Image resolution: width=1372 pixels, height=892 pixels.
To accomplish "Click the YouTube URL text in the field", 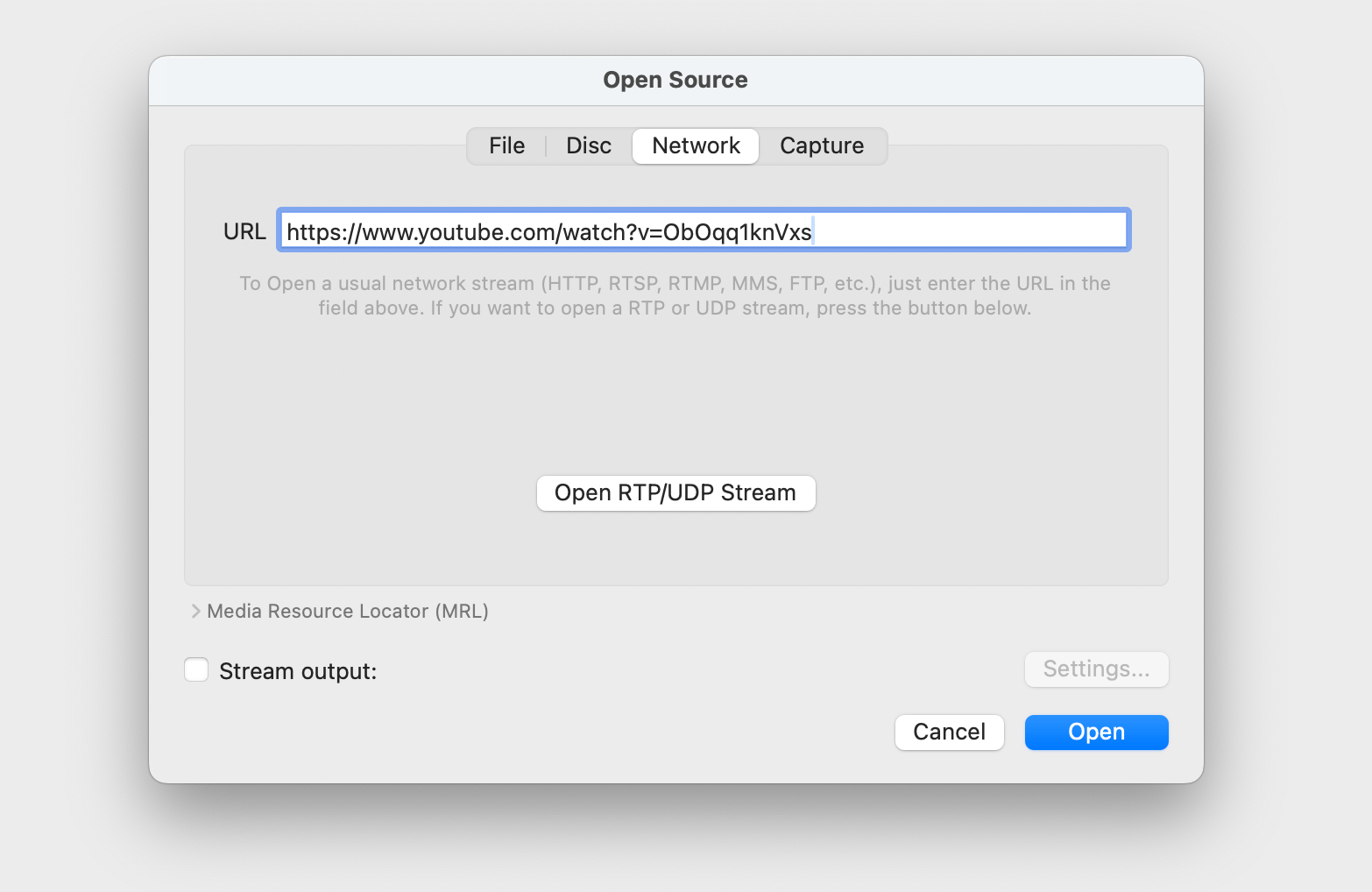I will (x=549, y=231).
